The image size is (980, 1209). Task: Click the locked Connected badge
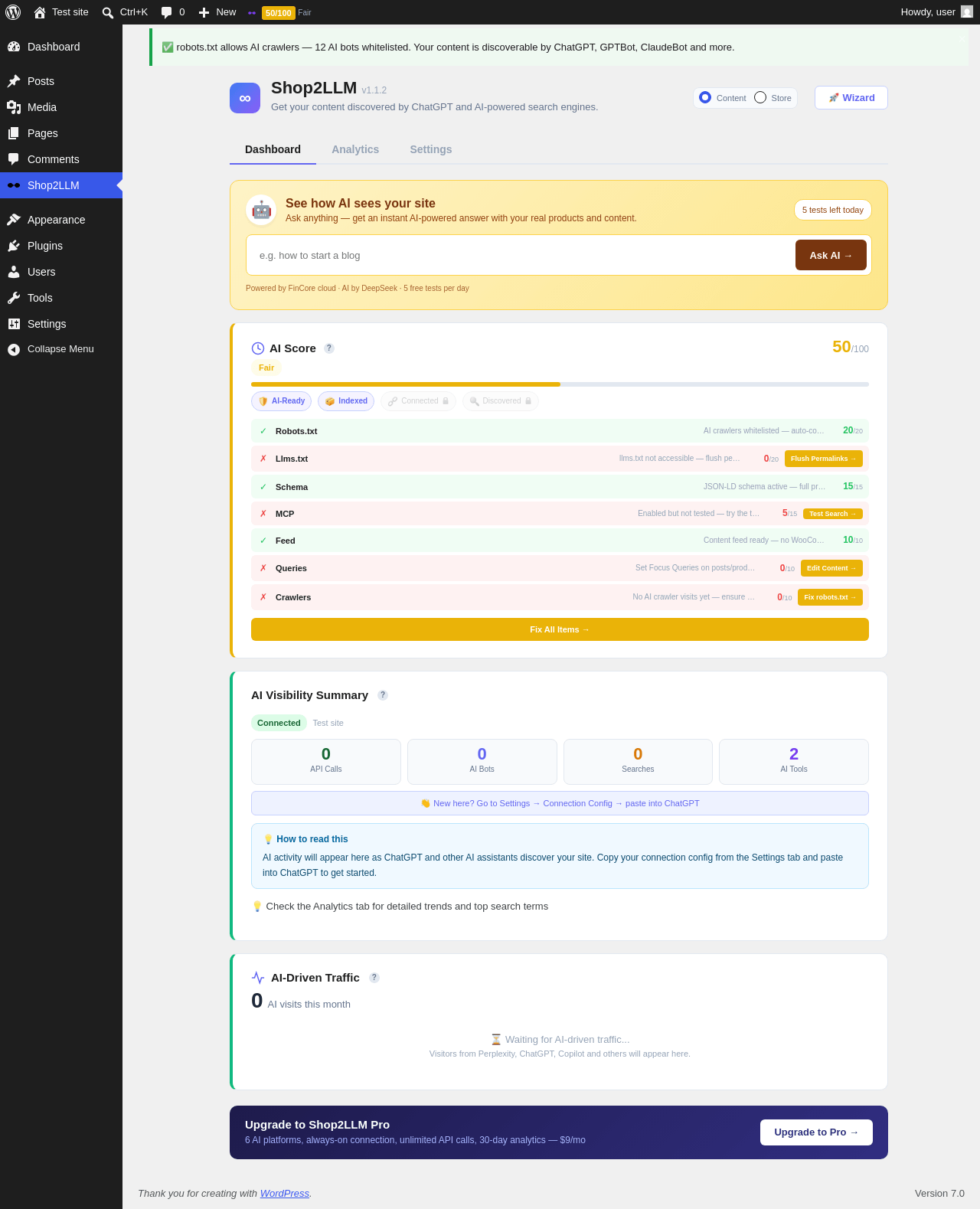pyautogui.click(x=418, y=401)
